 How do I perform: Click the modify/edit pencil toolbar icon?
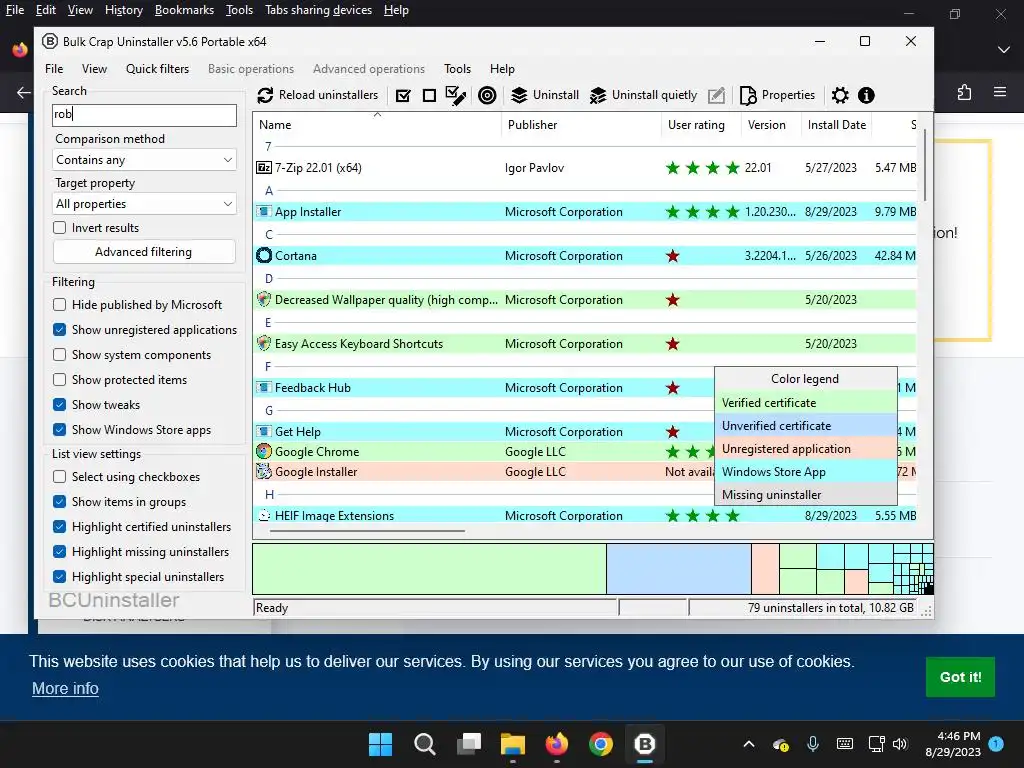pos(716,95)
